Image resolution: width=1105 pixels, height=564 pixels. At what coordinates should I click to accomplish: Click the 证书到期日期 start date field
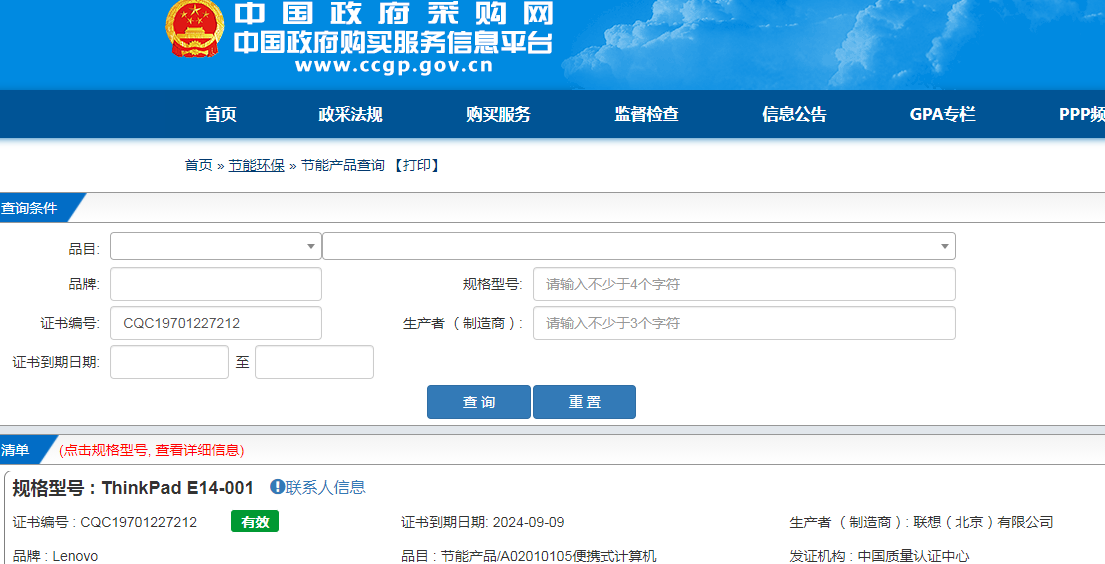point(169,362)
